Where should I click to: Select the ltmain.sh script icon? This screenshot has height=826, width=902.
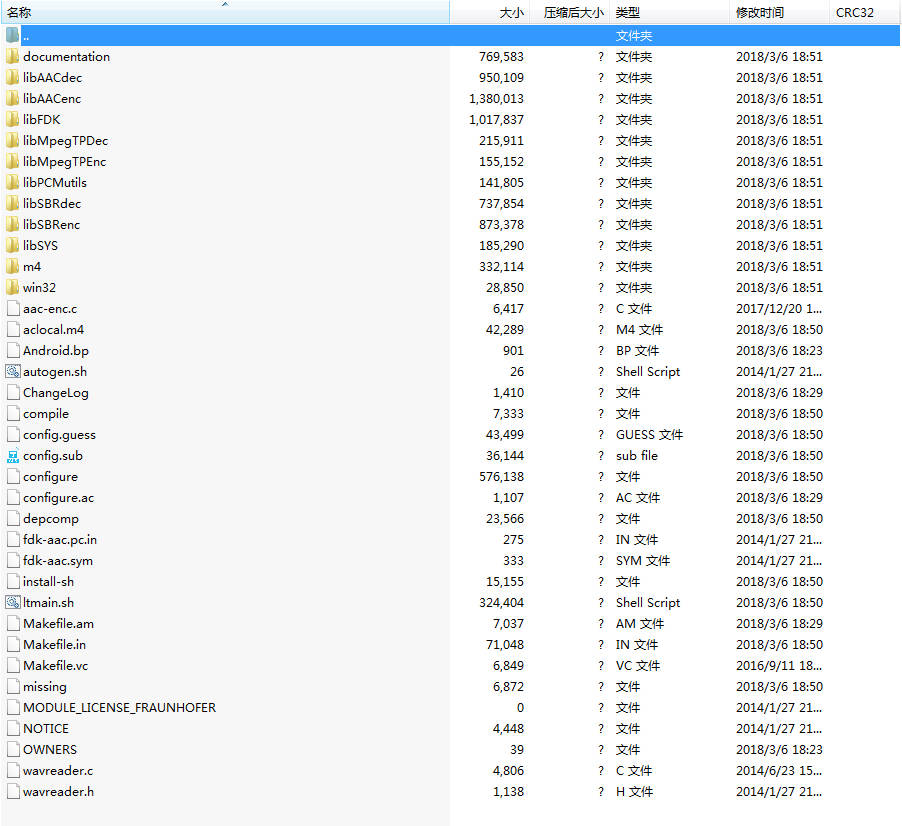tap(13, 603)
